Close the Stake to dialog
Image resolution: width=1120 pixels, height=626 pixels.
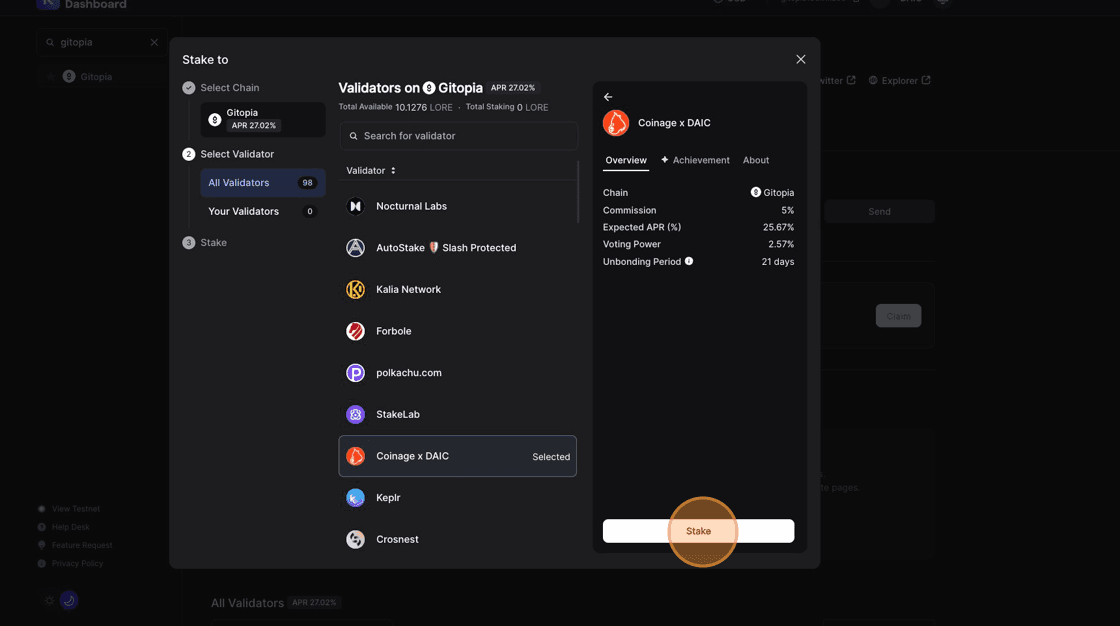click(800, 60)
